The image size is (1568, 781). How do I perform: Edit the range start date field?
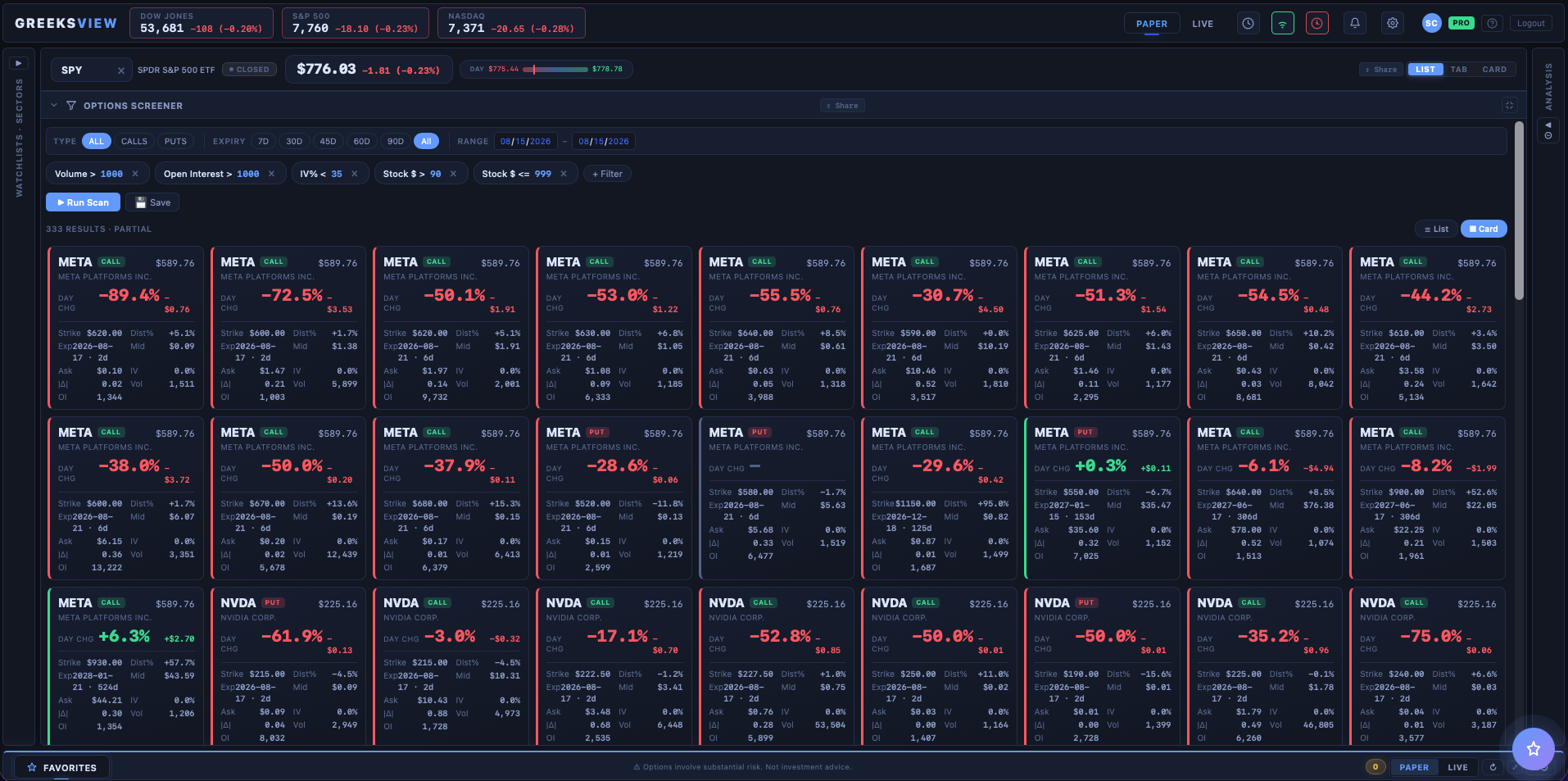click(x=526, y=141)
